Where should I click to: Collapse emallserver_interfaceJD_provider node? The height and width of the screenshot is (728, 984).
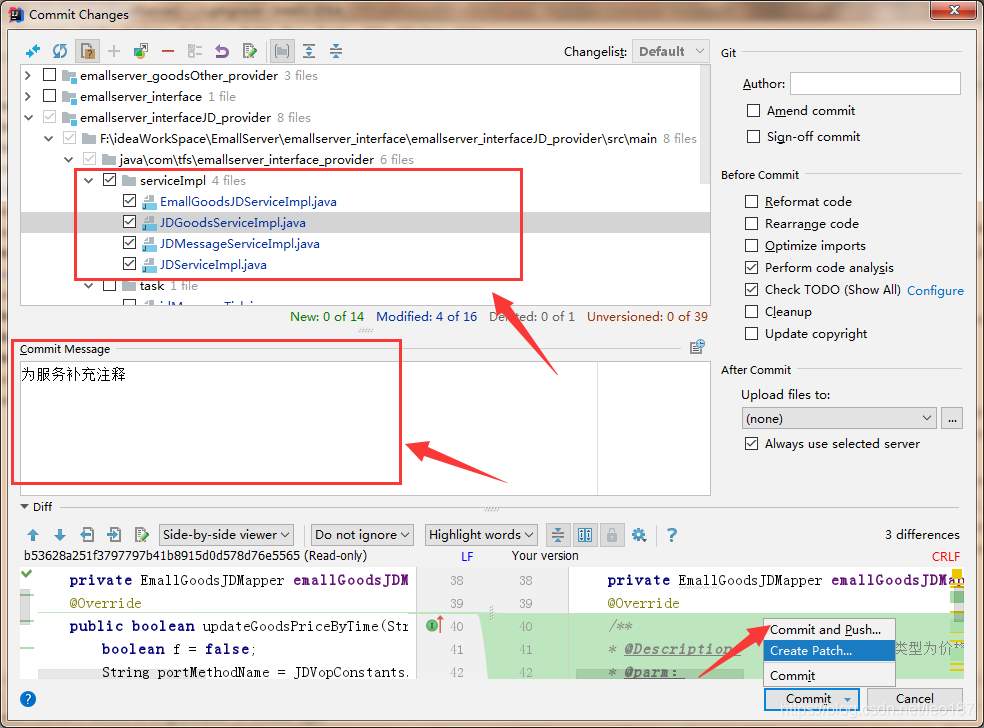coord(28,117)
